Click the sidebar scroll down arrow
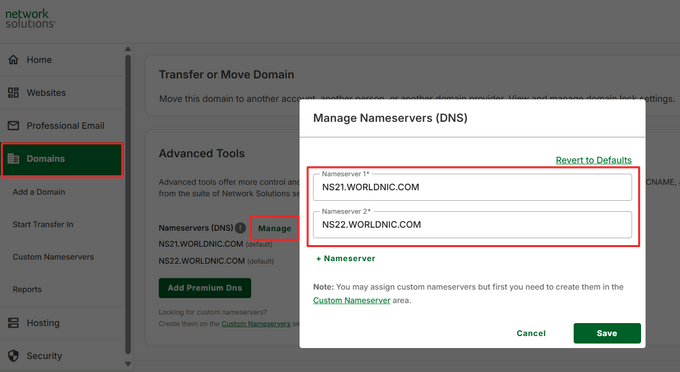680x372 pixels. tap(128, 364)
